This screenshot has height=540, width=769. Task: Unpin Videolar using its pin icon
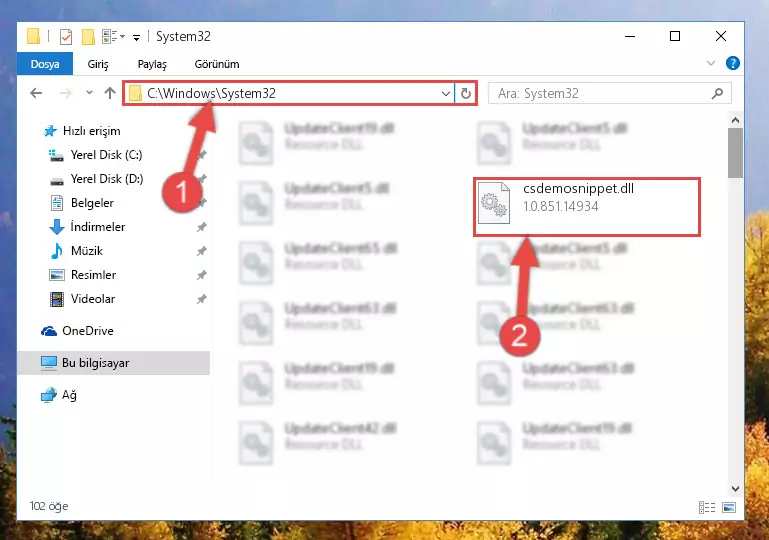coord(202,299)
